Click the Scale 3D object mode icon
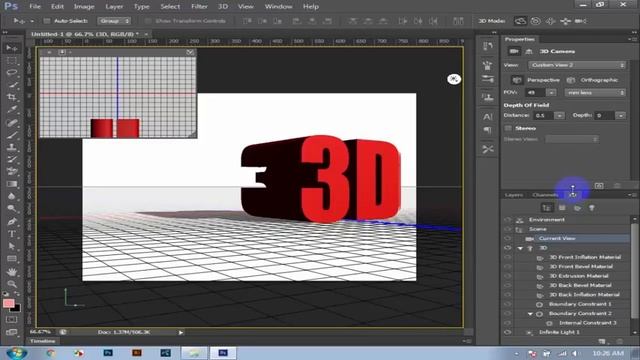The height and width of the screenshot is (360, 640). pos(580,21)
